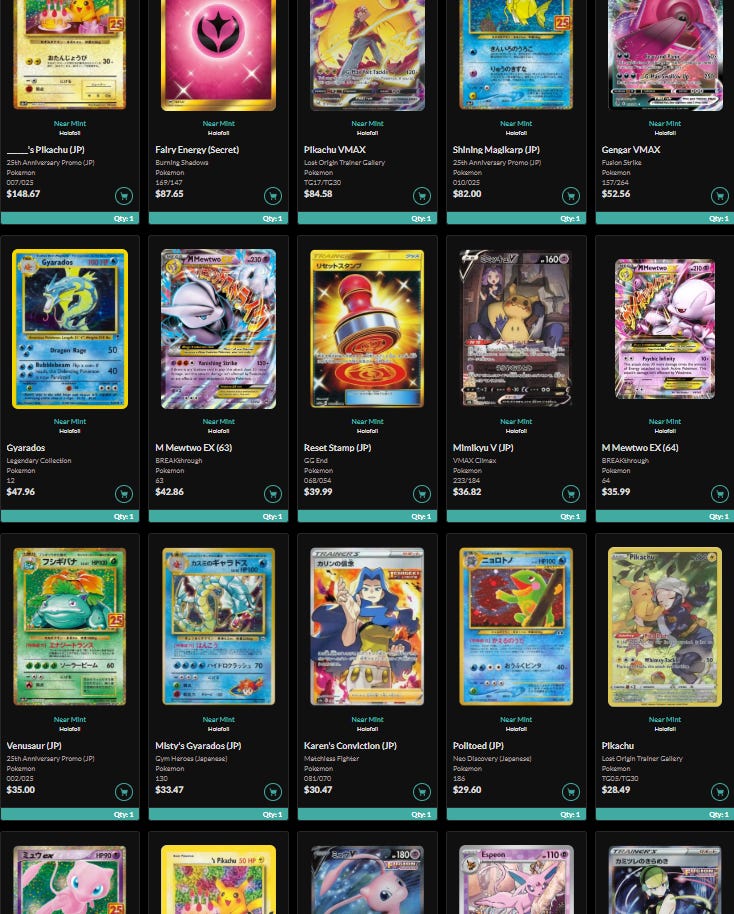The width and height of the screenshot is (734, 914).
Task: Click the $47.96 price
Action: coord(20,491)
